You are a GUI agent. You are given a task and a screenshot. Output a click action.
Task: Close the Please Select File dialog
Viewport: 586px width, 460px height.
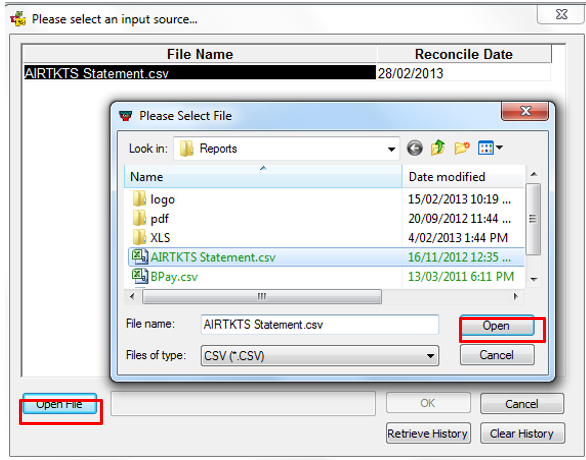coord(525,111)
